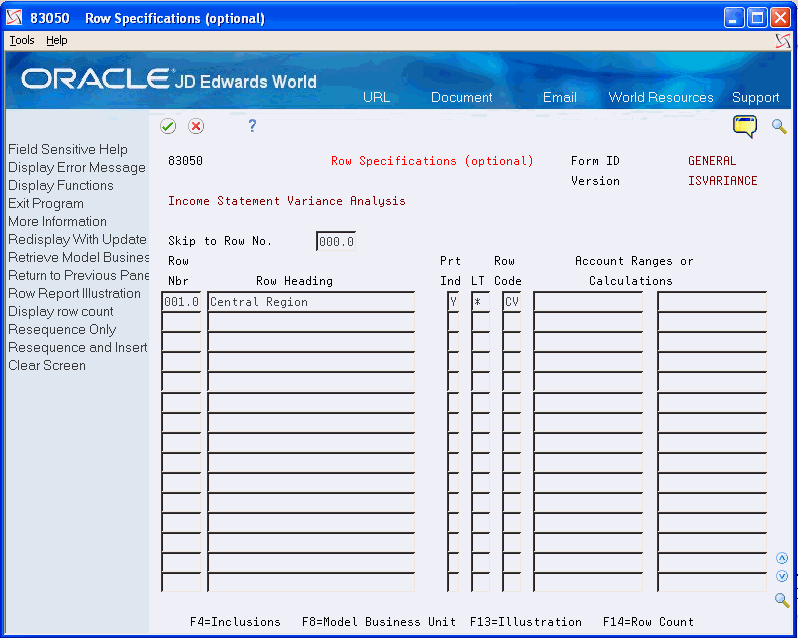
Task: Click the magnifier icon below scroll arrows
Action: [x=782, y=599]
